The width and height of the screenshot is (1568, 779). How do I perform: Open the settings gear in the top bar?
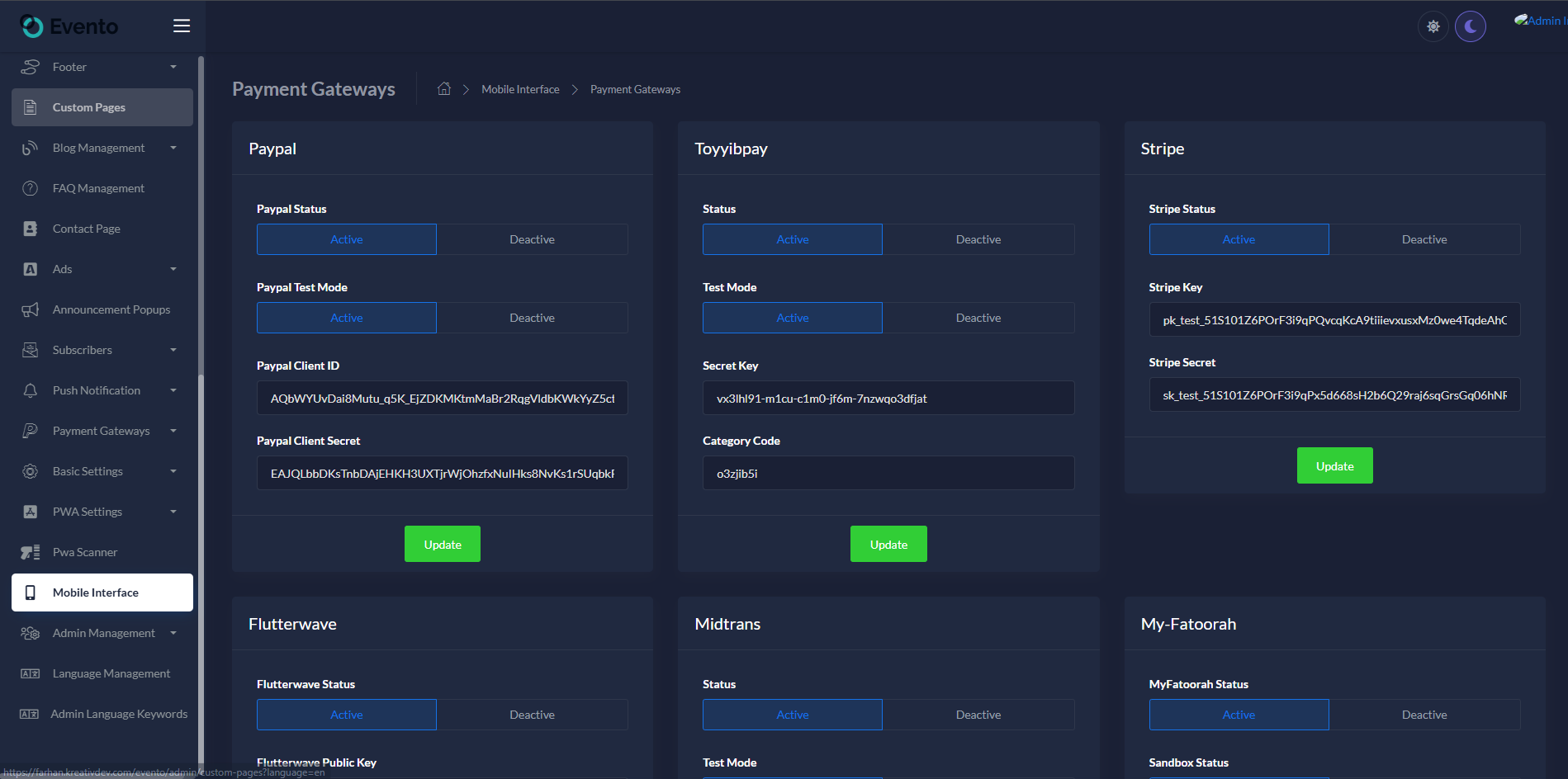(x=1433, y=26)
